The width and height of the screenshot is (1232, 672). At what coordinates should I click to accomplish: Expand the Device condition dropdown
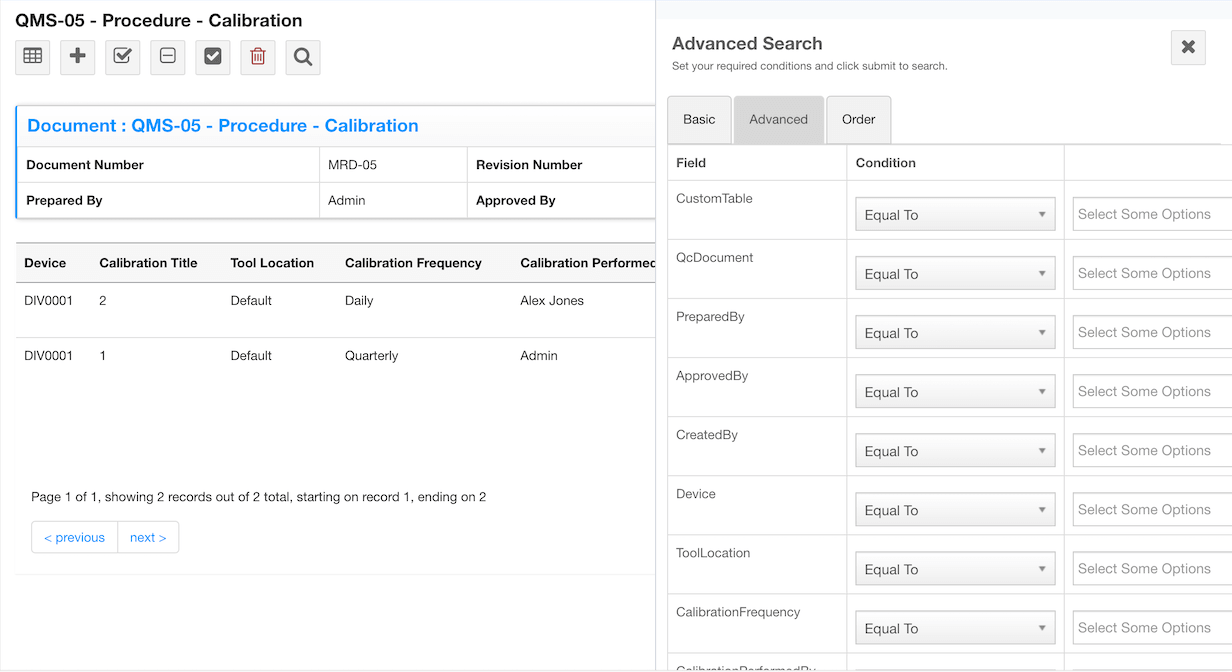[x=955, y=510]
